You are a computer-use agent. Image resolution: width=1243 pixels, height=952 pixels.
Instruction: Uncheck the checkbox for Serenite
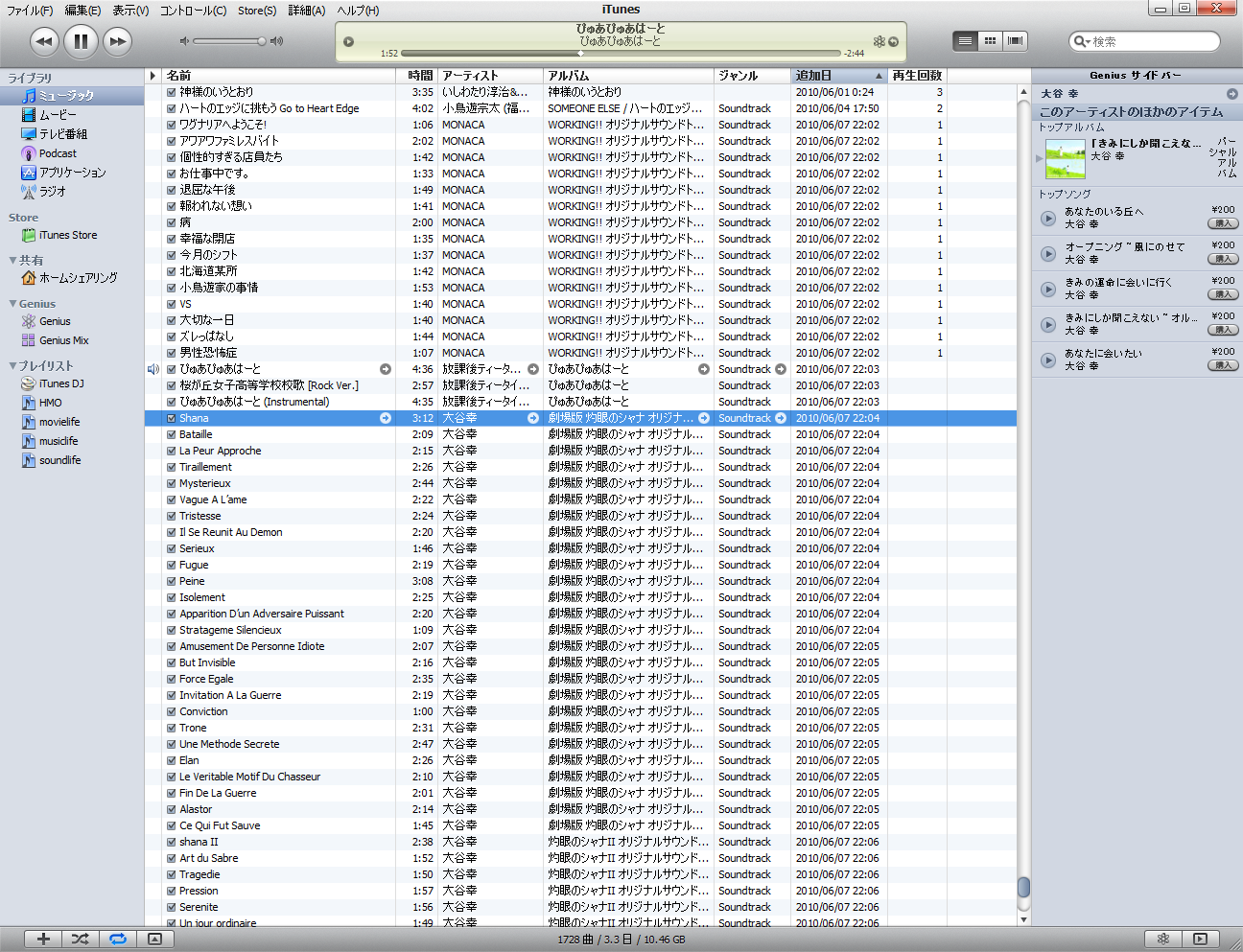coord(171,907)
